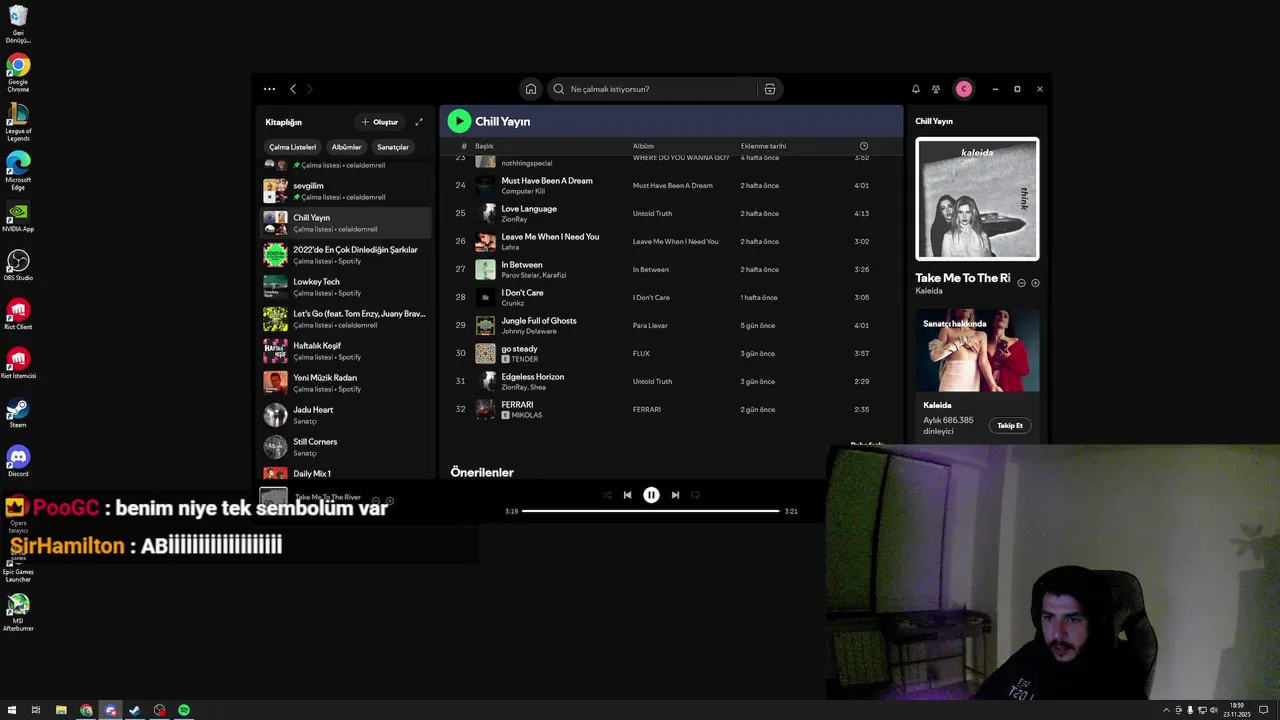The height and width of the screenshot is (720, 1280).
Task: Open Daily Mix 1 in library
Action: (346, 473)
